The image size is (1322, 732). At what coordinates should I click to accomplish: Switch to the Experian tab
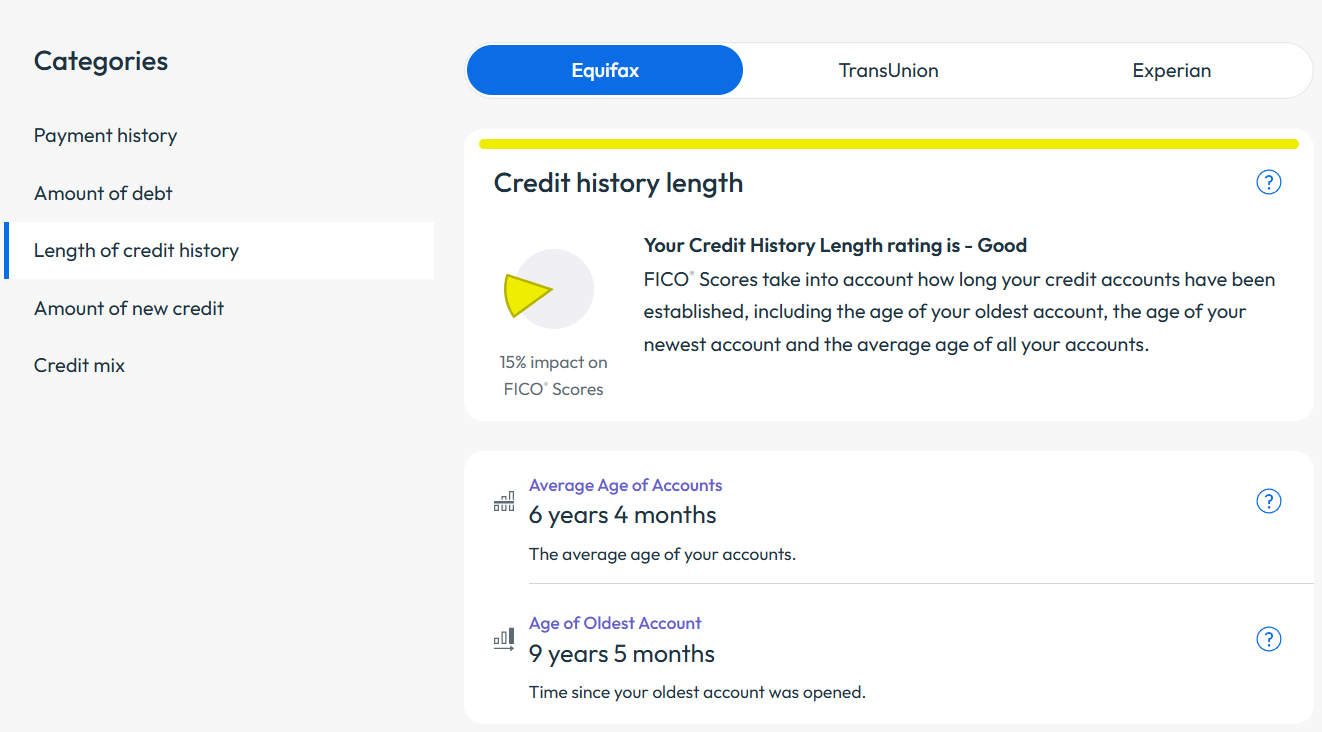[1171, 70]
